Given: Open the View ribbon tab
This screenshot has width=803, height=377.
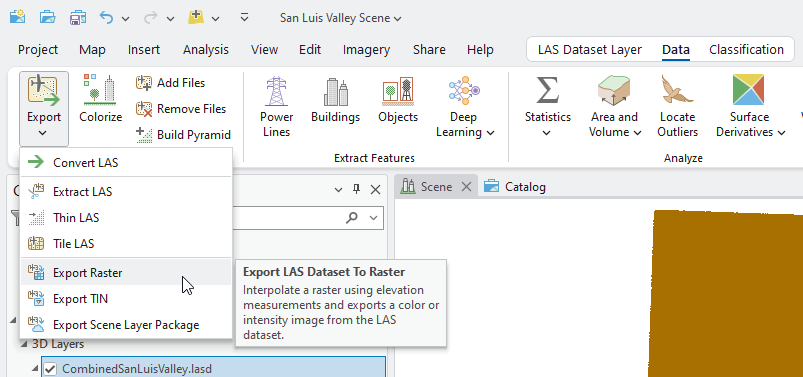Looking at the screenshot, I should (264, 50).
